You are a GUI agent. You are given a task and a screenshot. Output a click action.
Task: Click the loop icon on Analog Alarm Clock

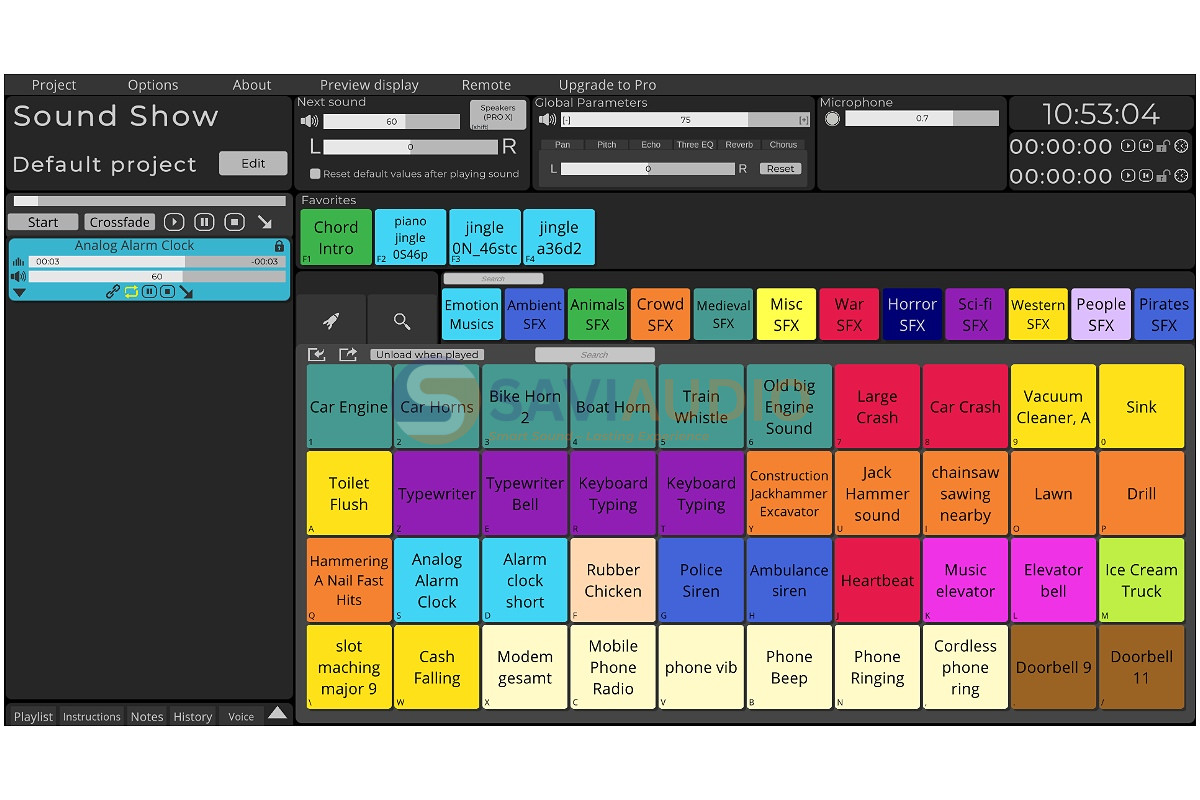[131, 292]
